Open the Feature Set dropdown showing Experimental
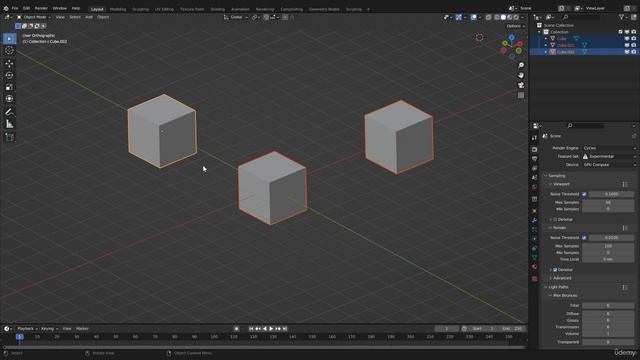Image resolution: width=640 pixels, height=360 pixels. pyautogui.click(x=609, y=156)
